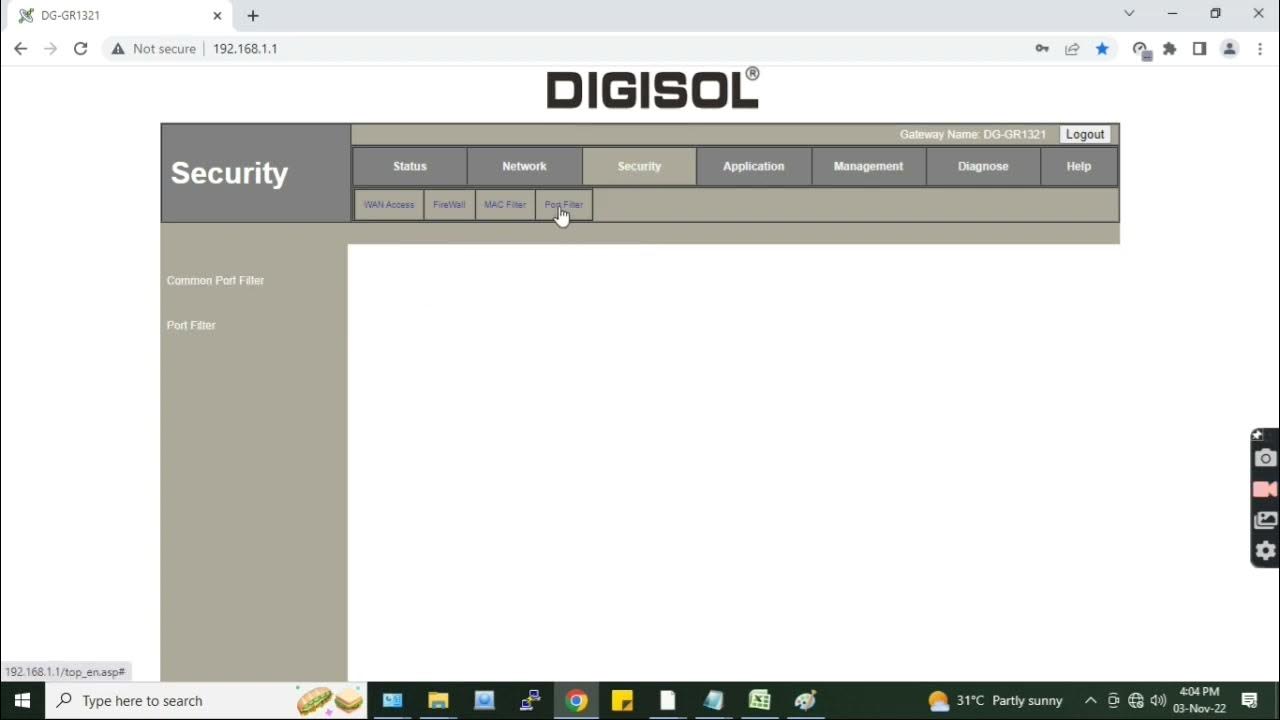The width and height of the screenshot is (1280, 720).
Task: Click the volume speaker tray icon
Action: [1158, 700]
